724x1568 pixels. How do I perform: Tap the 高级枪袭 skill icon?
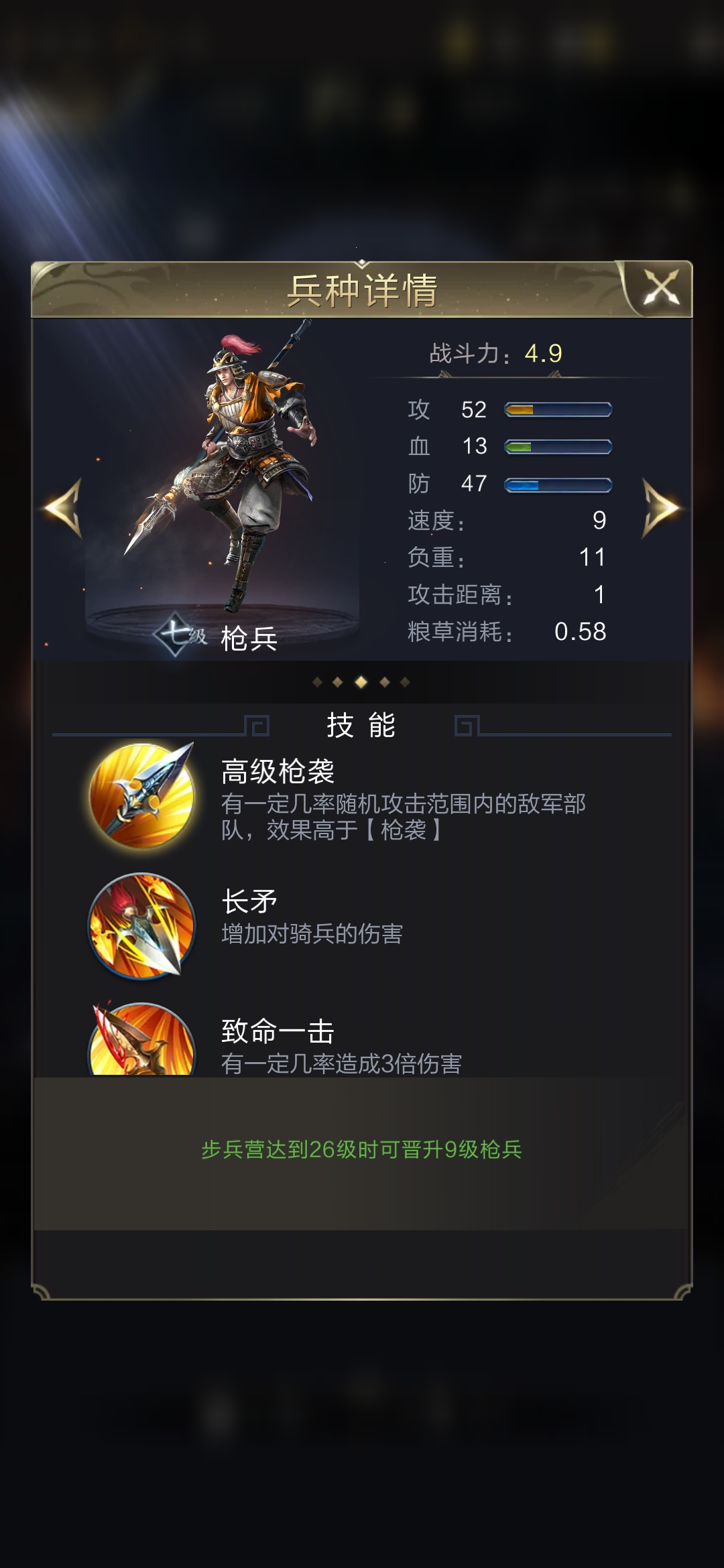click(143, 795)
